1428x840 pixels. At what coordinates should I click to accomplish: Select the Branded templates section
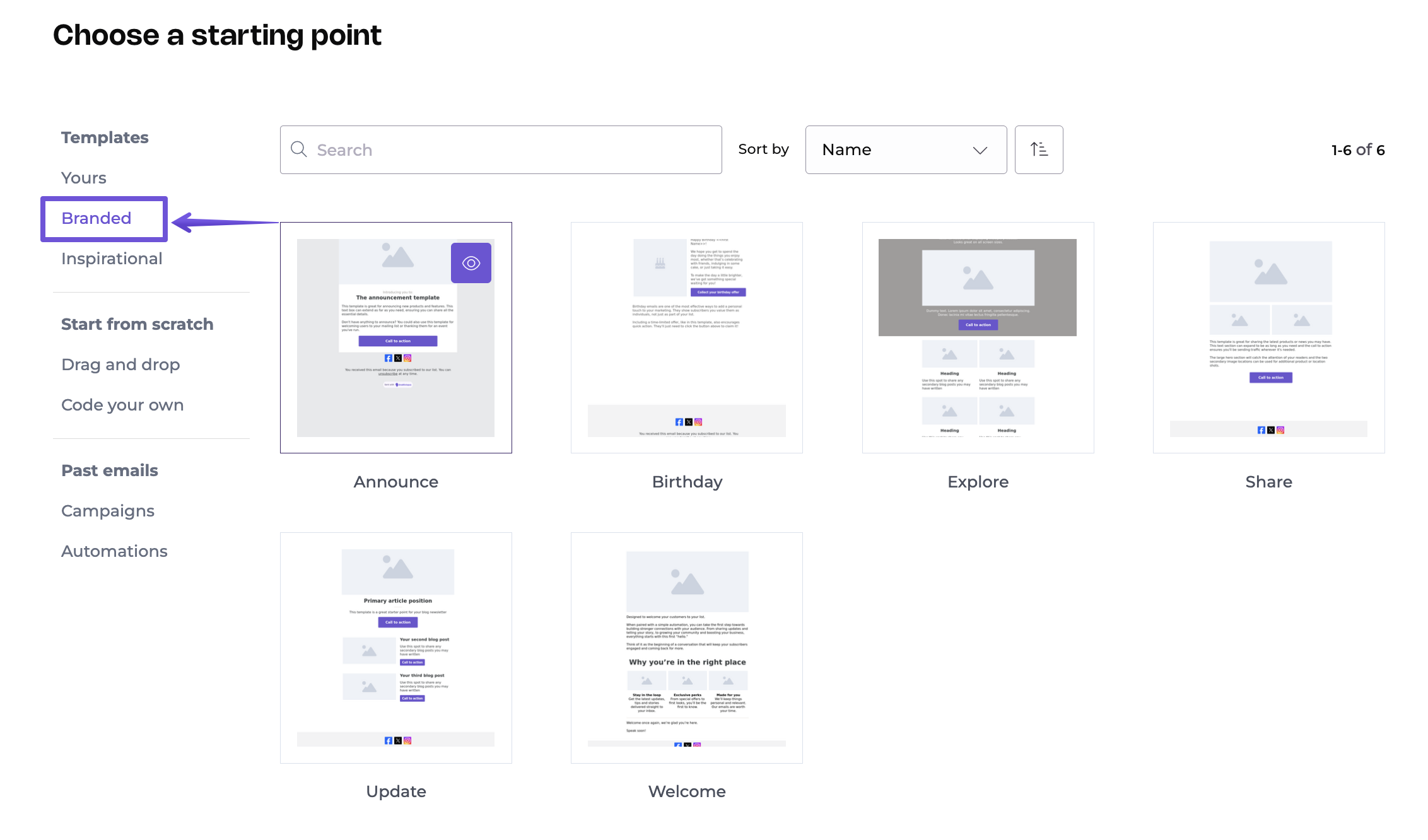[96, 218]
